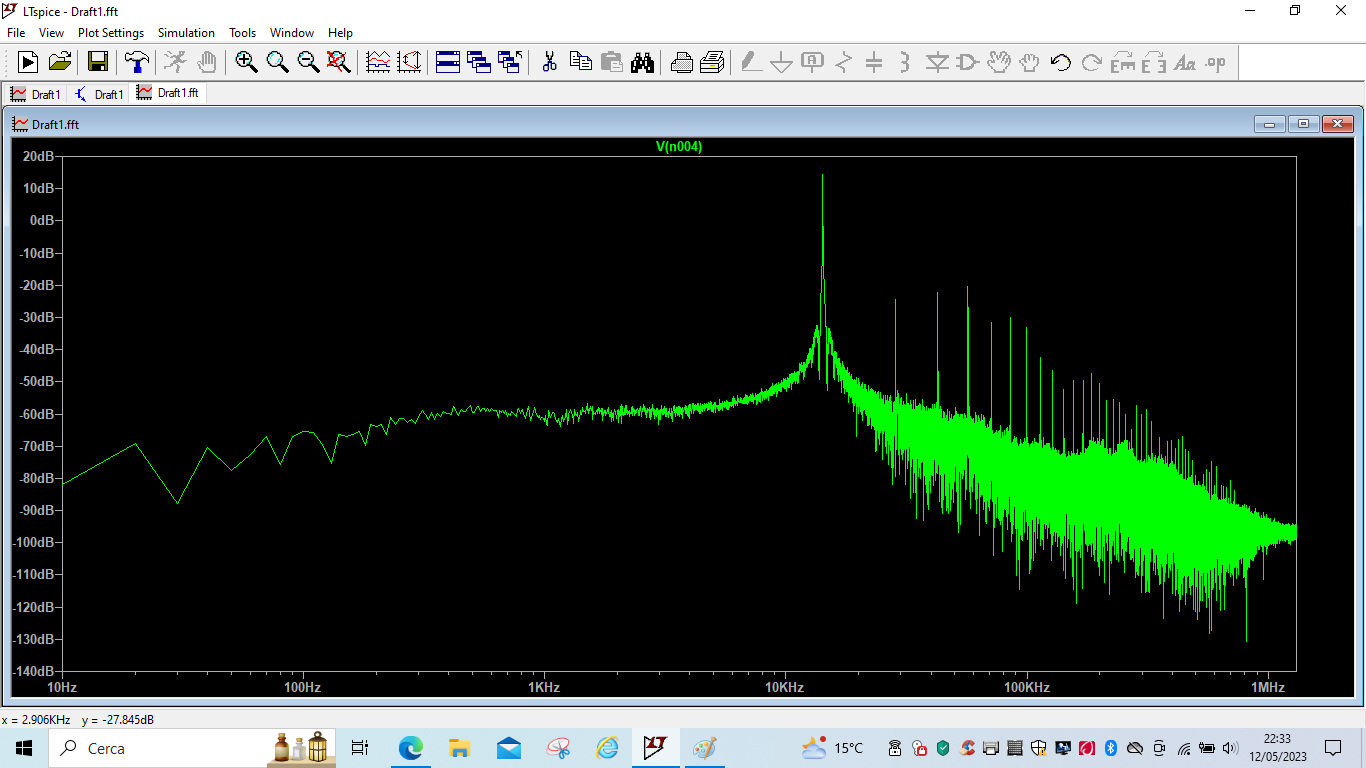This screenshot has width=1366, height=768.
Task: Select the Draft1.fft tab
Action: click(168, 93)
